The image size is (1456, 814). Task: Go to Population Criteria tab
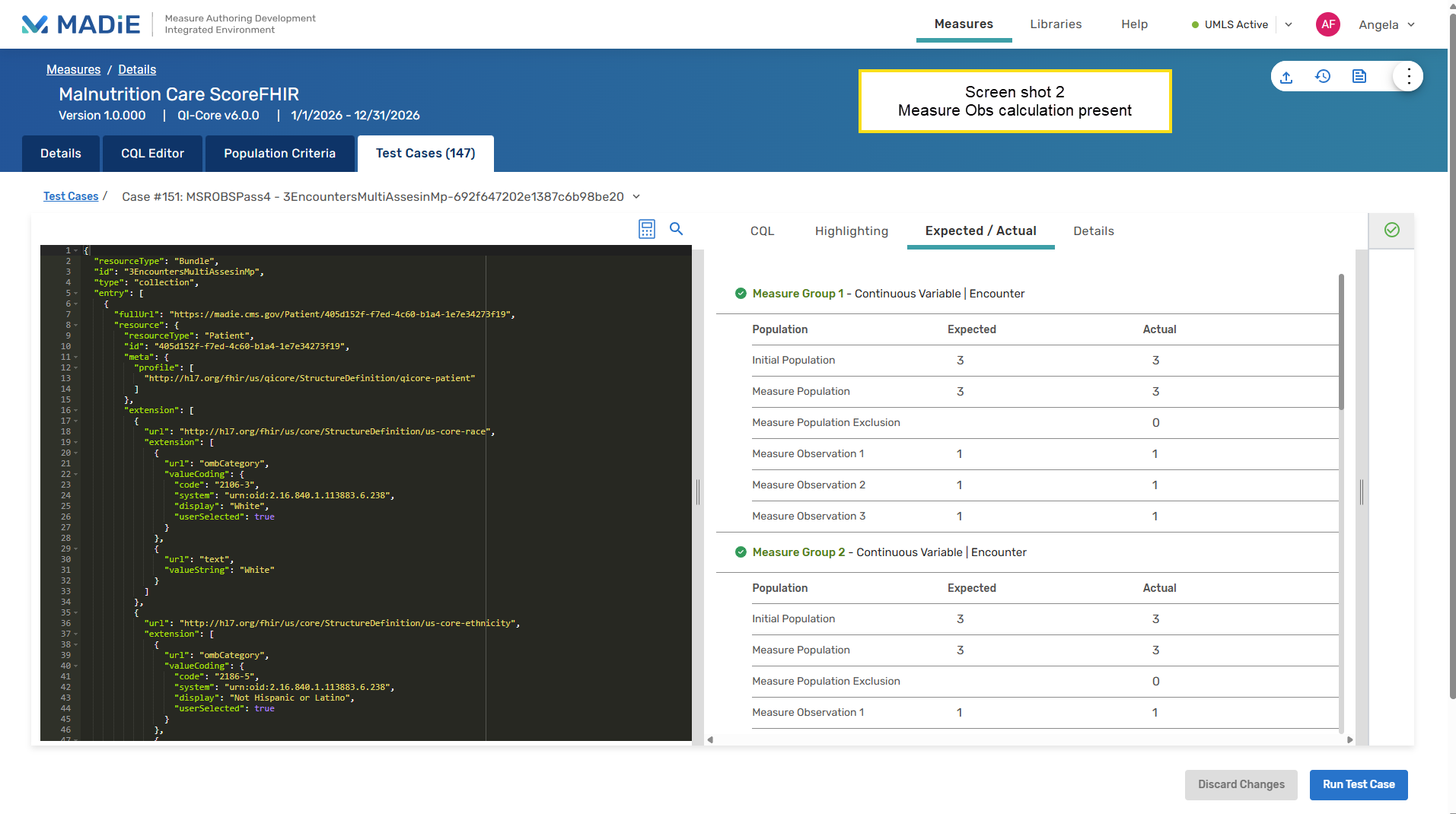tap(279, 154)
